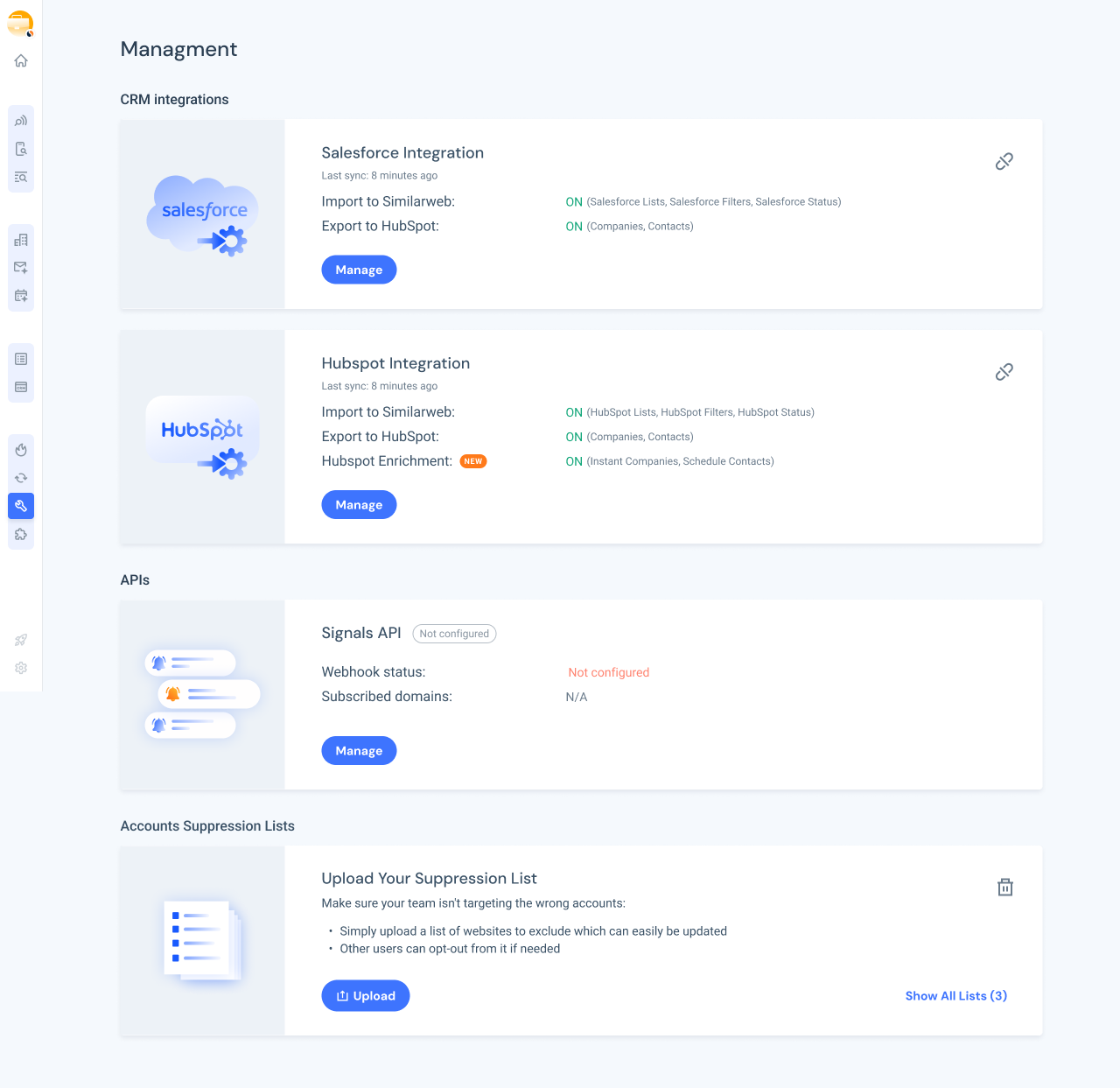Screen dimensions: 1120x1088
Task: Click 'Salesforce Integration' heading
Action: (x=402, y=152)
